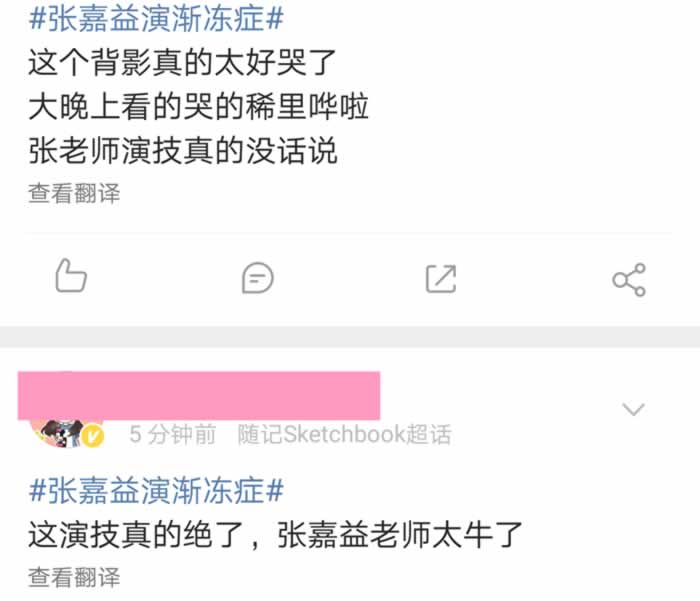This screenshot has height=601, width=700.
Task: Open the pink-covered username
Action: [x=199, y=396]
